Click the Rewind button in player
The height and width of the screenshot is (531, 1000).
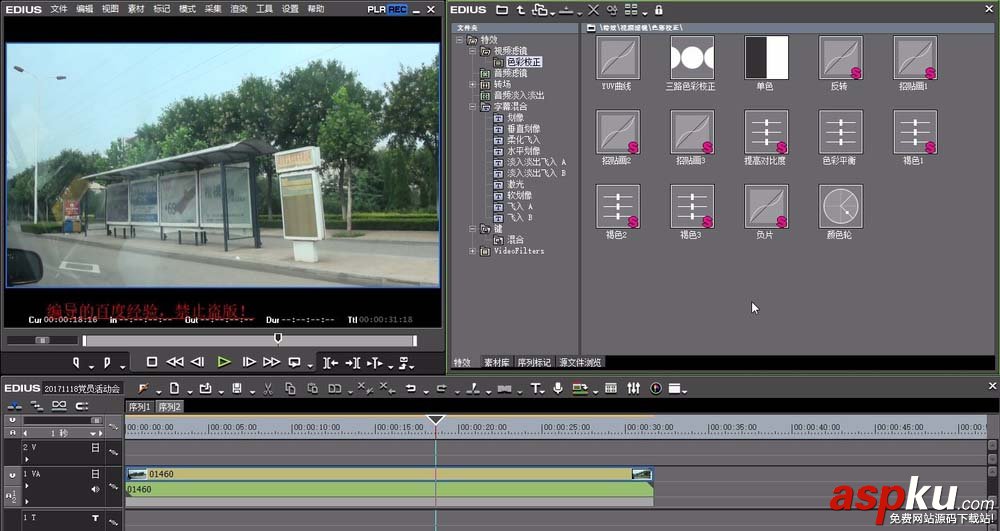coord(175,362)
